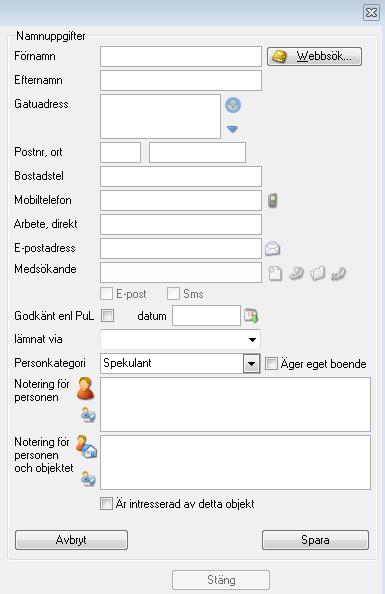
Task: Click the orange person icon by Notering för personen
Action: [x=85, y=388]
